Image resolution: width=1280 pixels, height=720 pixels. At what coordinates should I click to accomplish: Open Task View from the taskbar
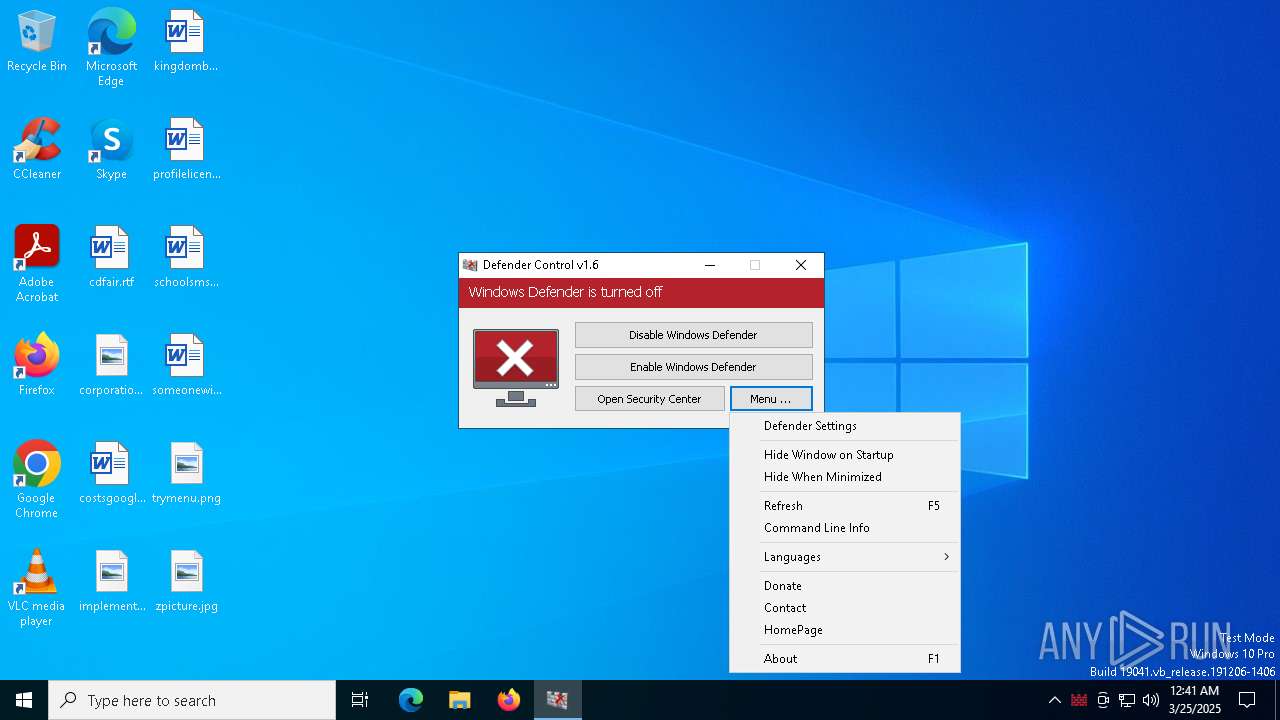360,700
